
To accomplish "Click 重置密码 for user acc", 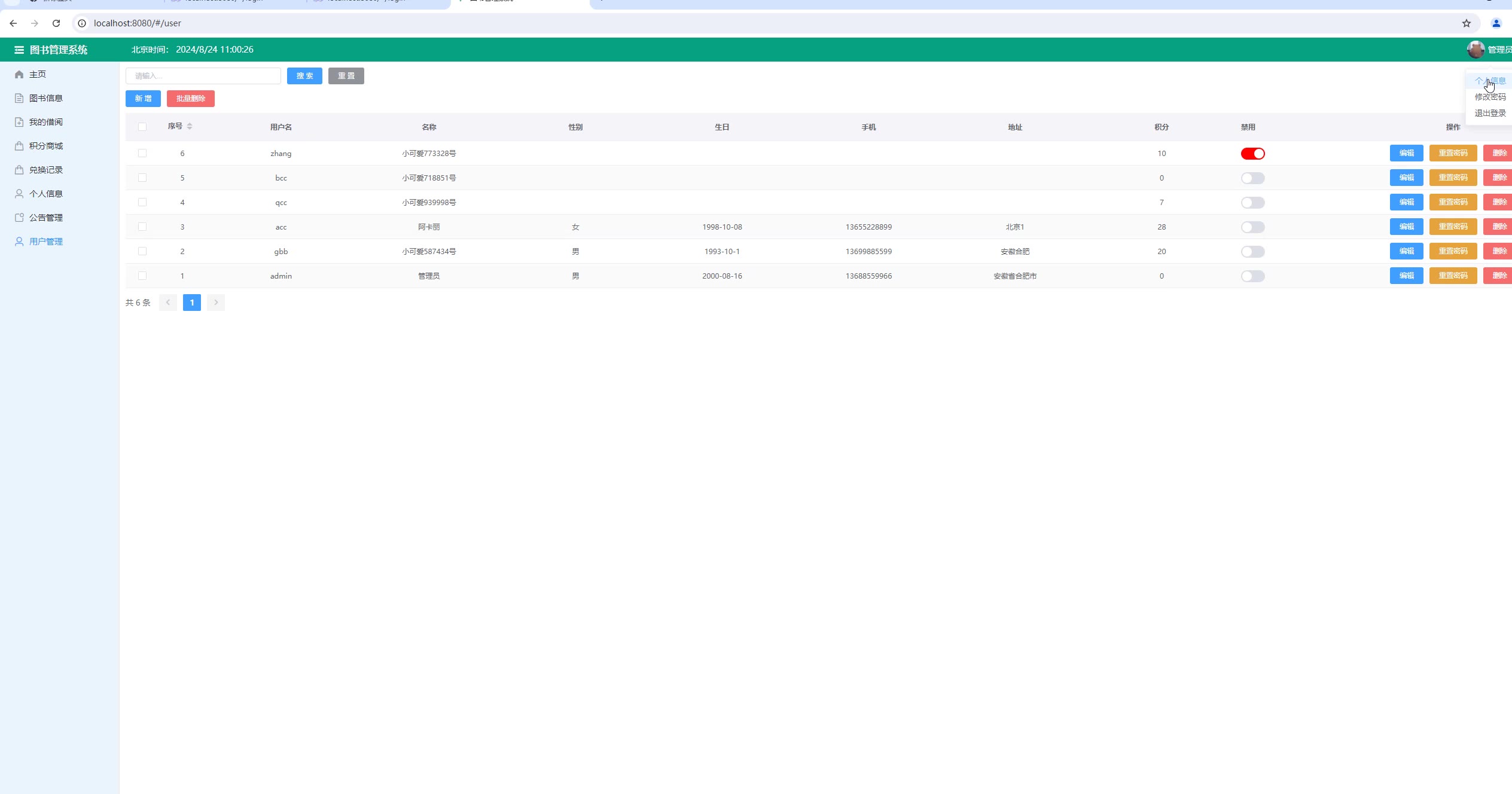I will pyautogui.click(x=1453, y=227).
